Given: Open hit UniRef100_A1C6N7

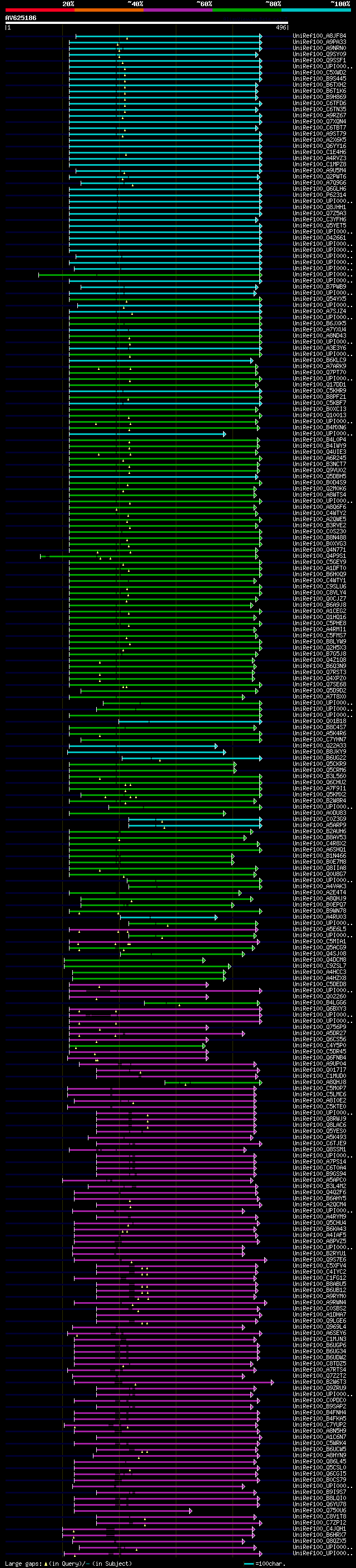Looking at the screenshot, I should 319,1437.
